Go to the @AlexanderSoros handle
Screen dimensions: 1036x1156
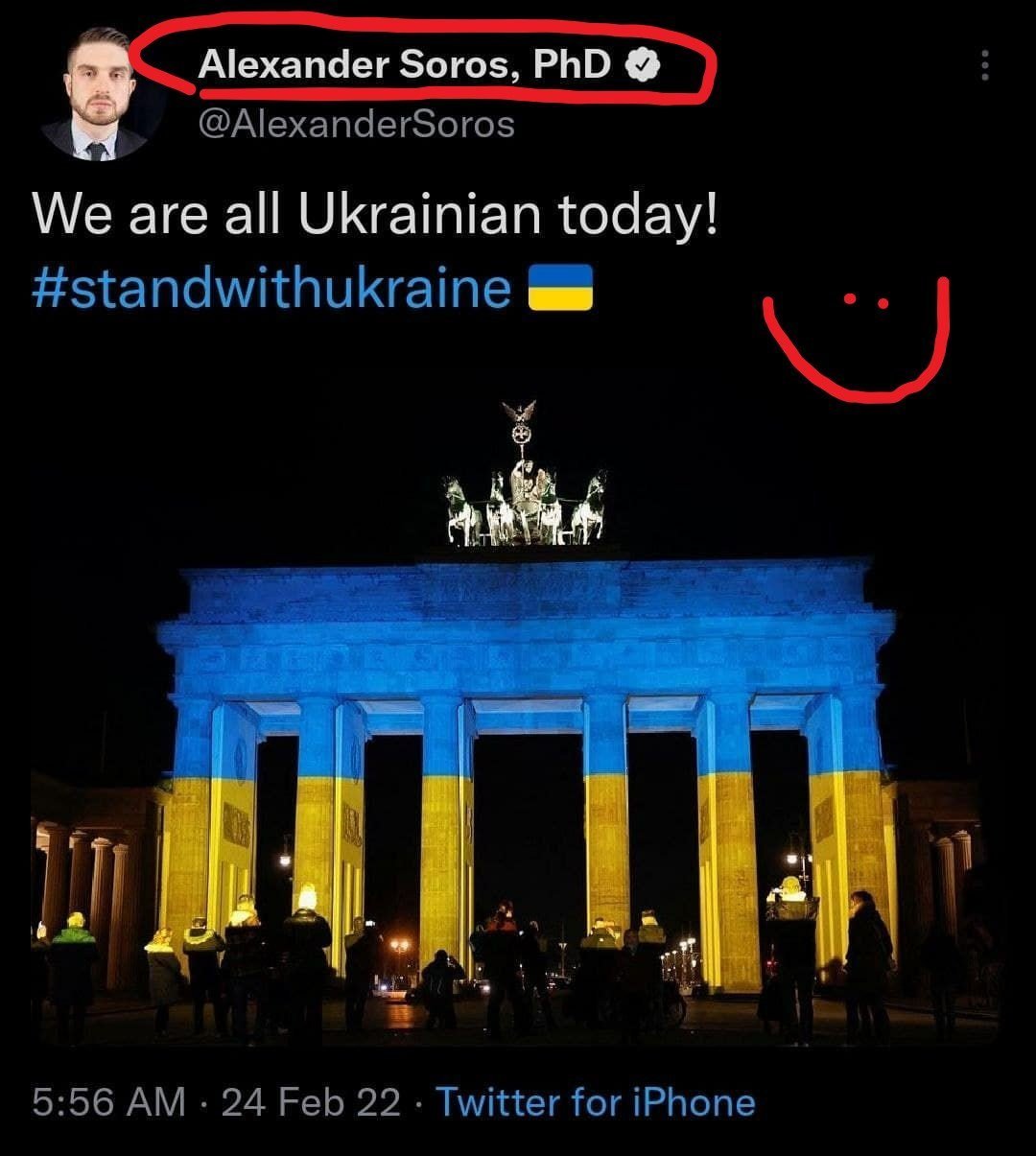(356, 124)
